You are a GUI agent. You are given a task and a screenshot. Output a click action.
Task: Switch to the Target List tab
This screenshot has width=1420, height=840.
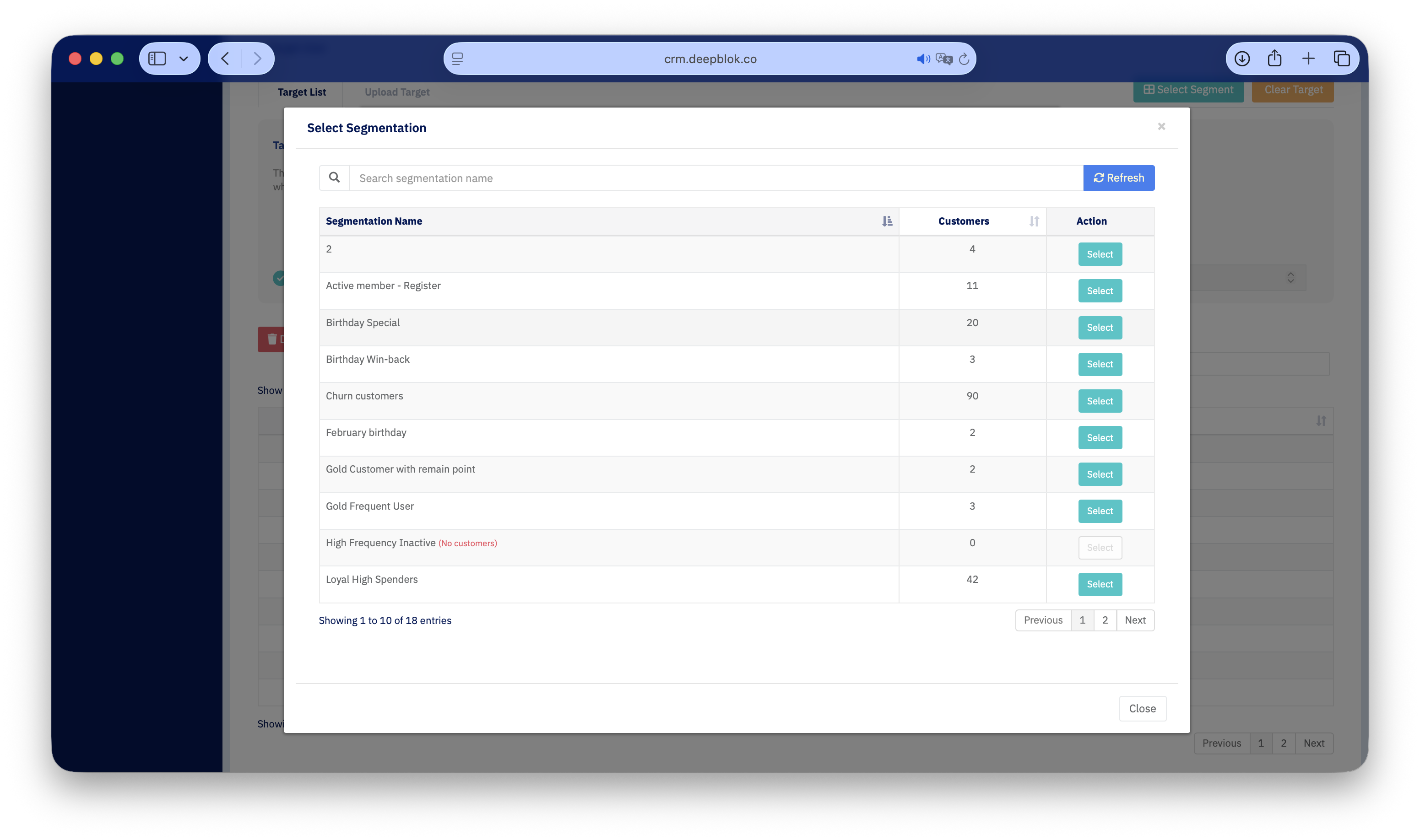pyautogui.click(x=301, y=92)
